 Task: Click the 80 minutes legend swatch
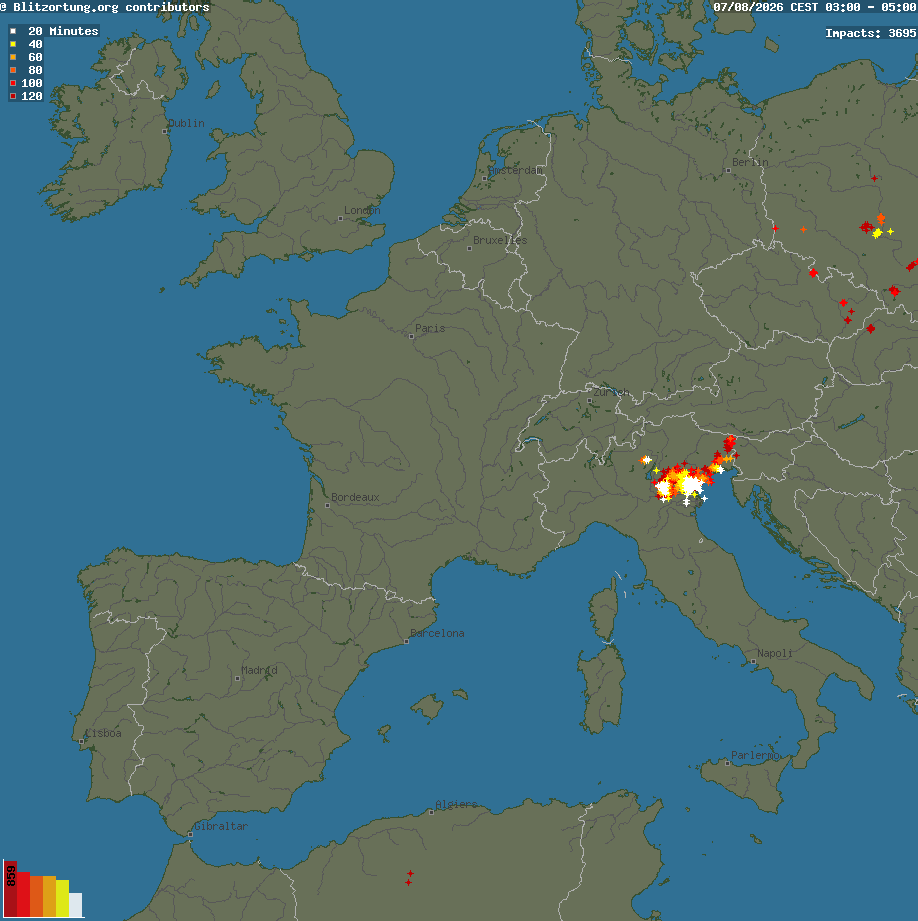click(13, 70)
